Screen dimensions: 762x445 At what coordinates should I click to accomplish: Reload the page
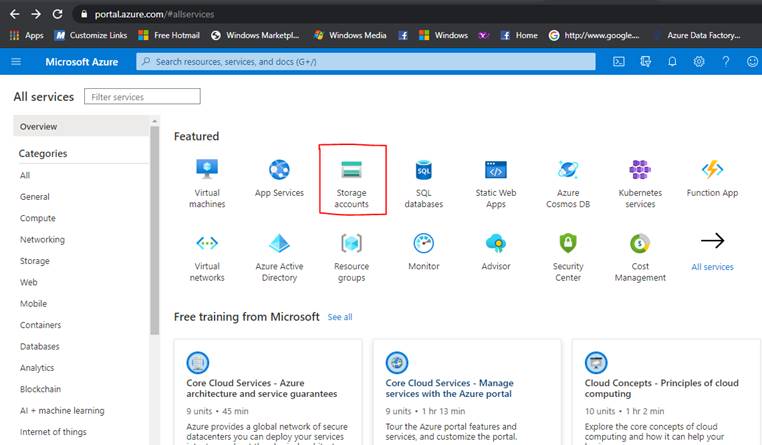[x=57, y=14]
